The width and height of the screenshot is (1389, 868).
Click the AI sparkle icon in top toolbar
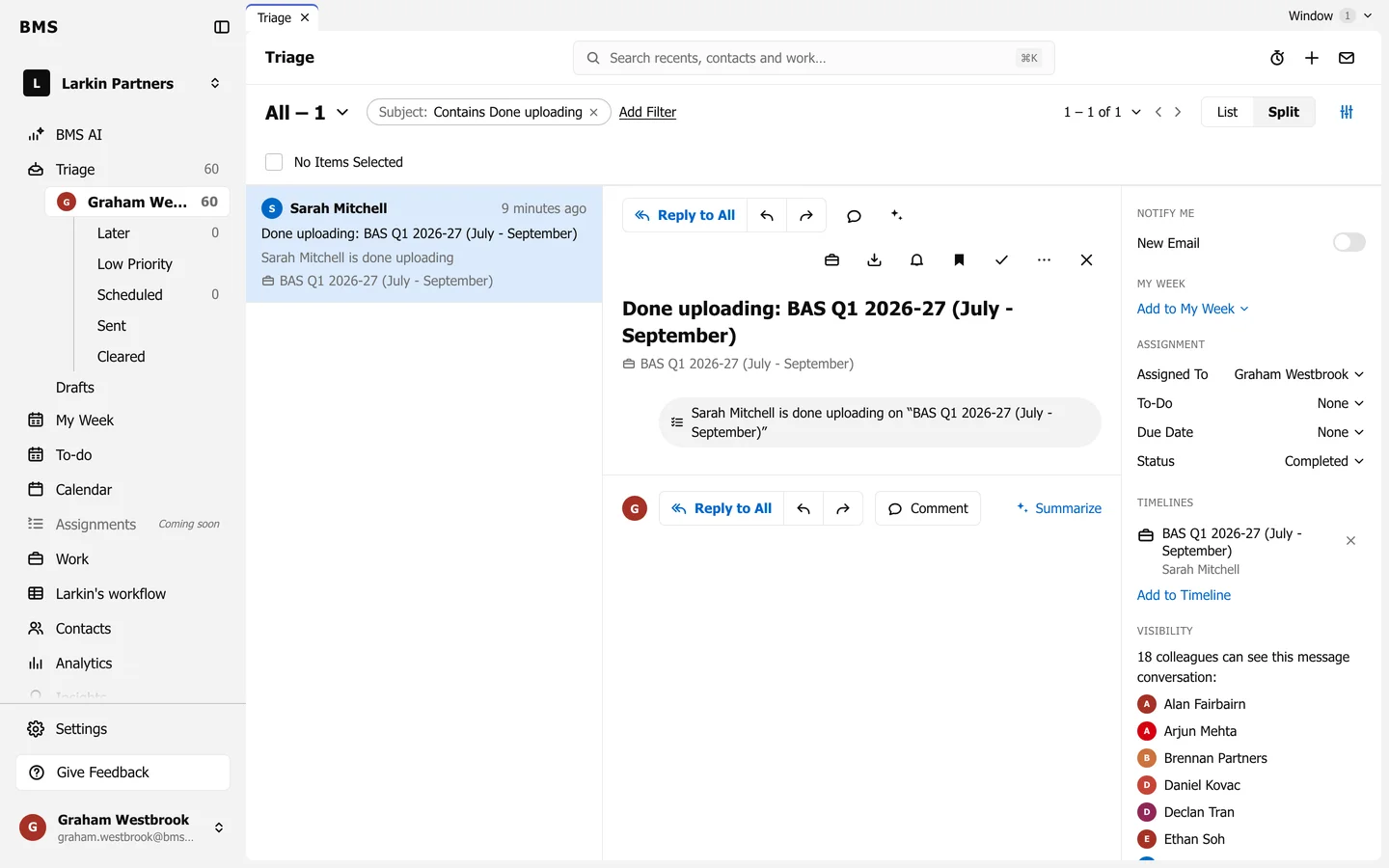(x=896, y=215)
